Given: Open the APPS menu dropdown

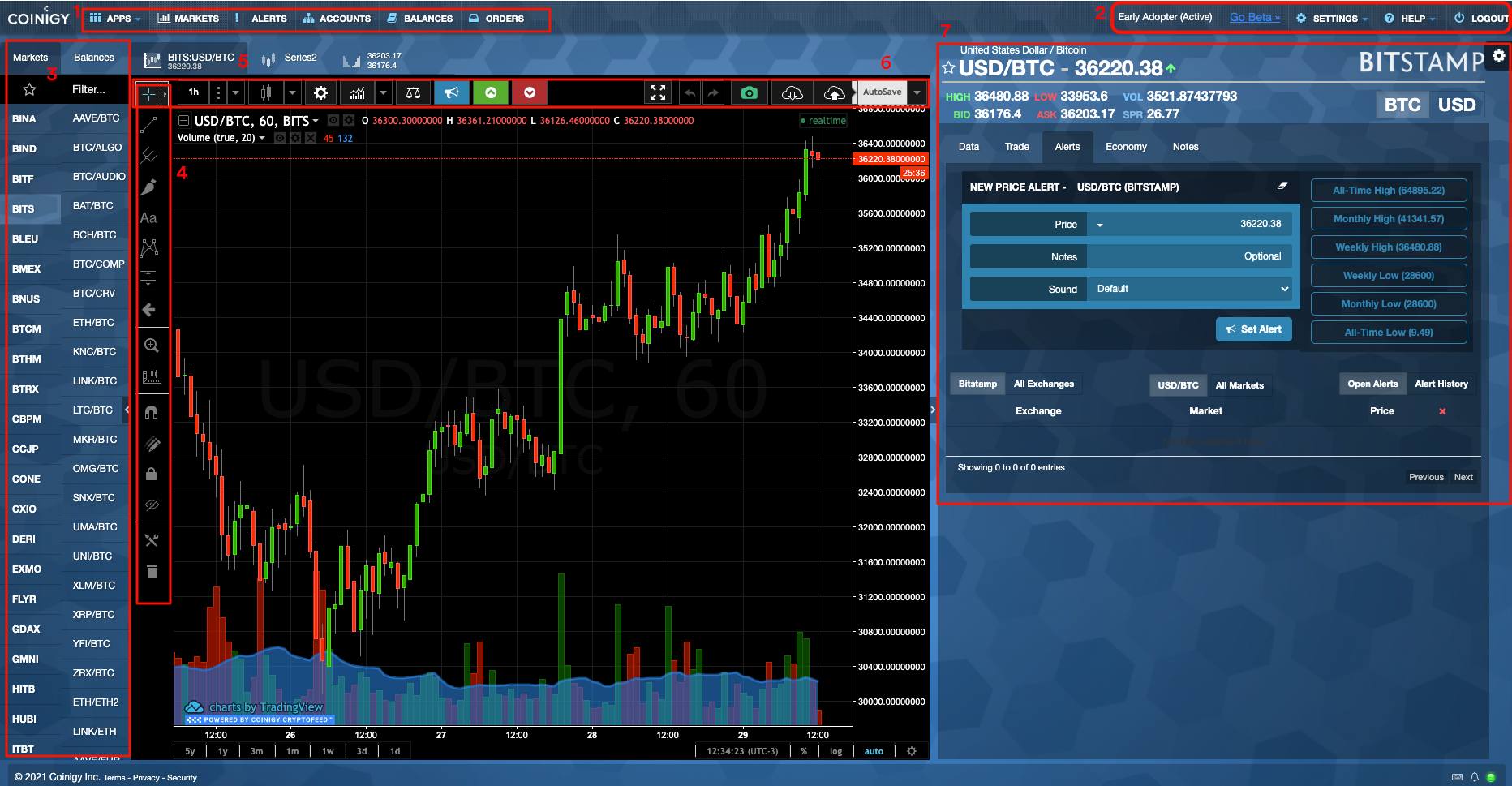Looking at the screenshot, I should (115, 18).
